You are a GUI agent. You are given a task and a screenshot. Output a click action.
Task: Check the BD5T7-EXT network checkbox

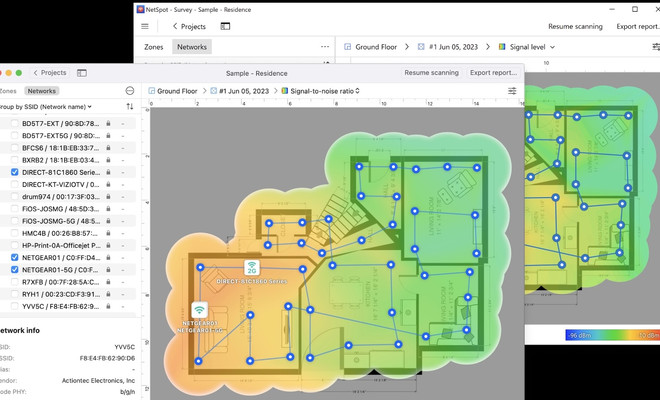click(x=15, y=123)
